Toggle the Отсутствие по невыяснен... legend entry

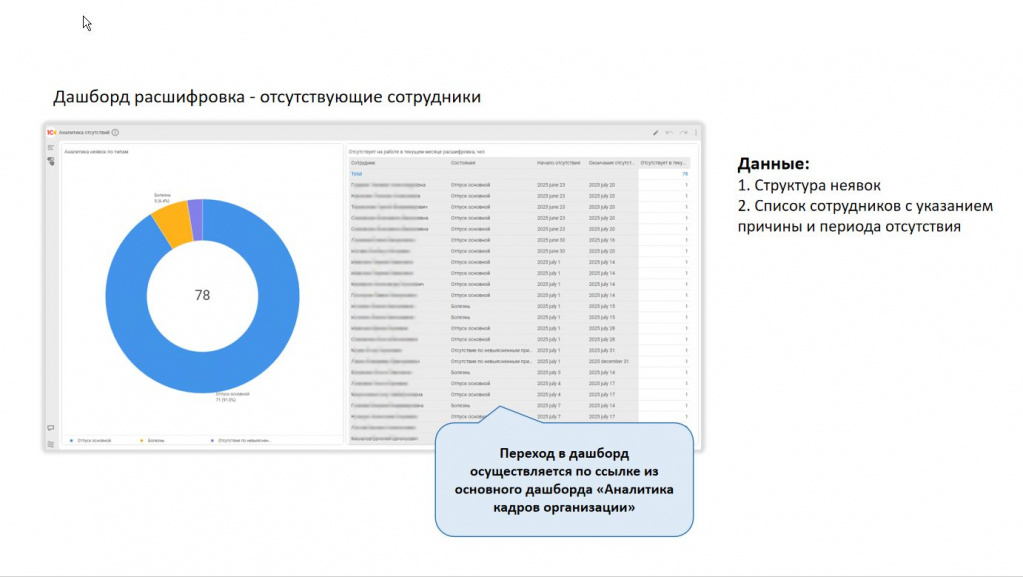(241, 441)
